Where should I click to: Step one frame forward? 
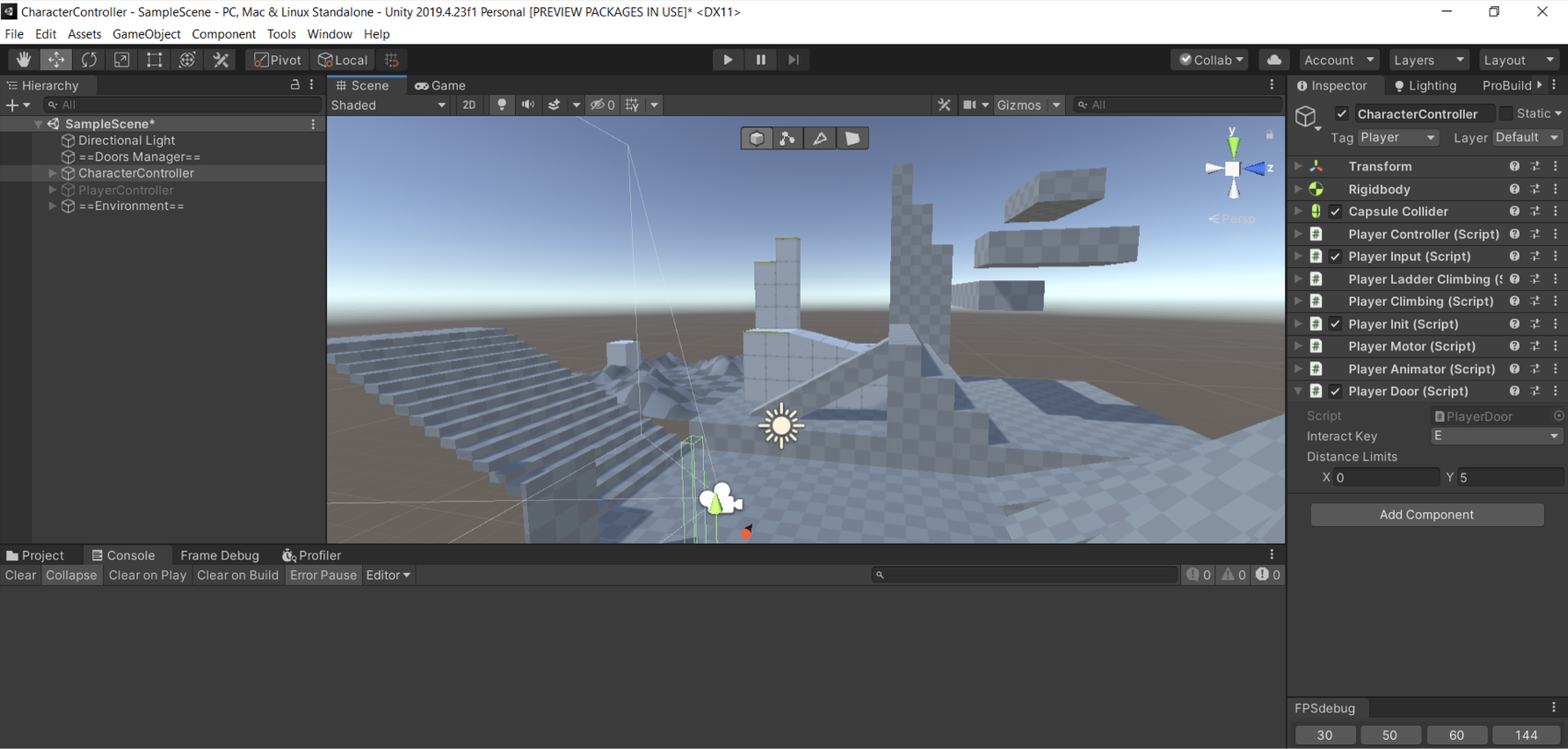793,60
